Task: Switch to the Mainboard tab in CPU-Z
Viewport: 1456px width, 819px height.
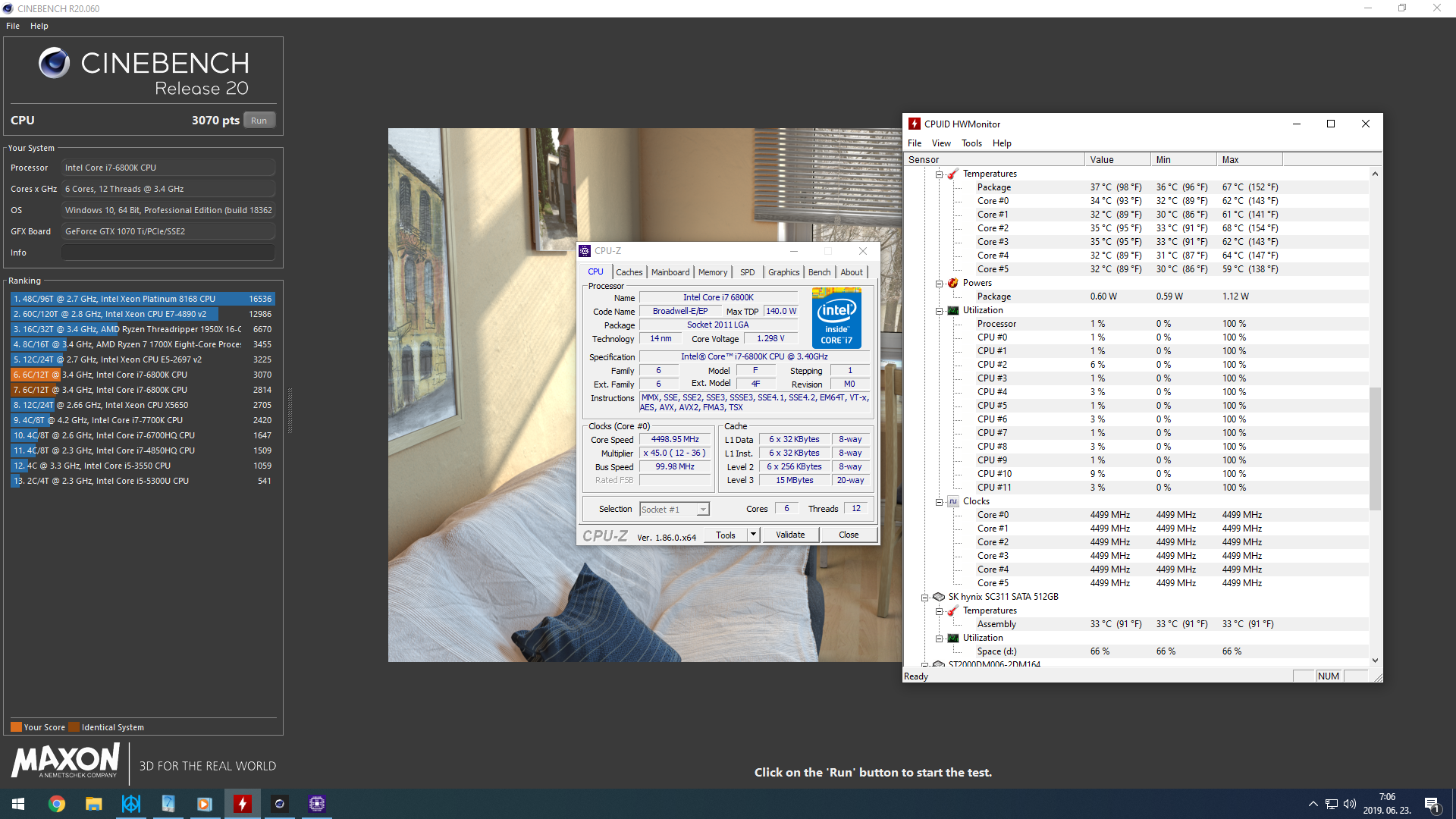Action: pyautogui.click(x=670, y=272)
